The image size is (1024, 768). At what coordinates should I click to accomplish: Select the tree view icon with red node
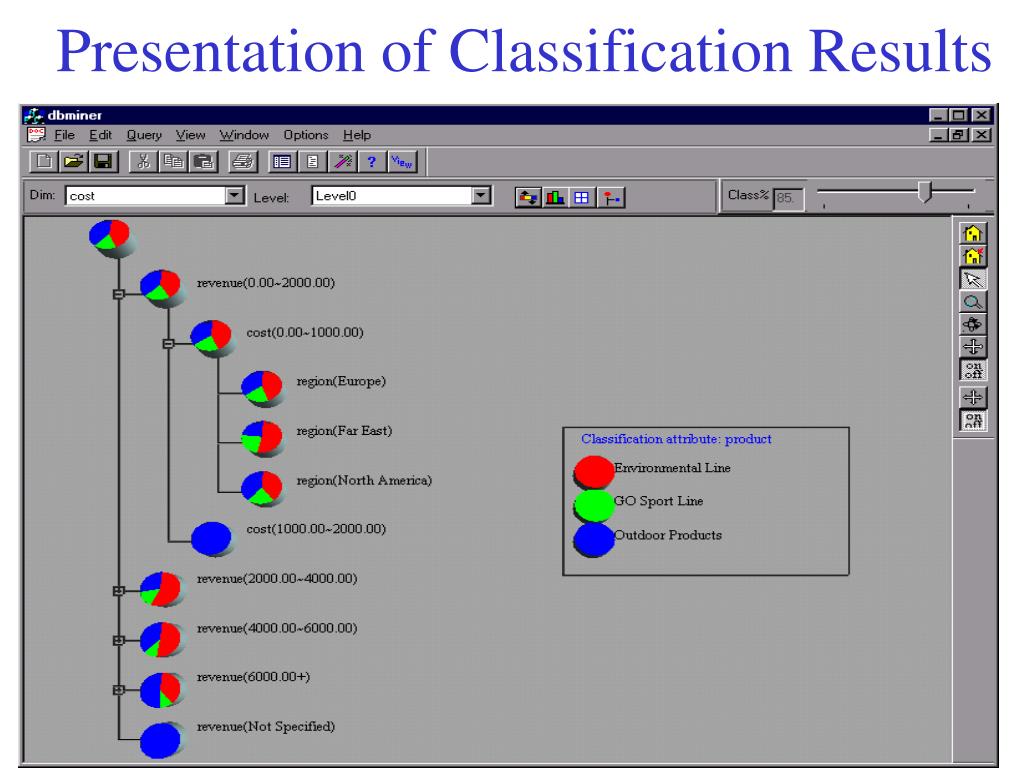(611, 197)
